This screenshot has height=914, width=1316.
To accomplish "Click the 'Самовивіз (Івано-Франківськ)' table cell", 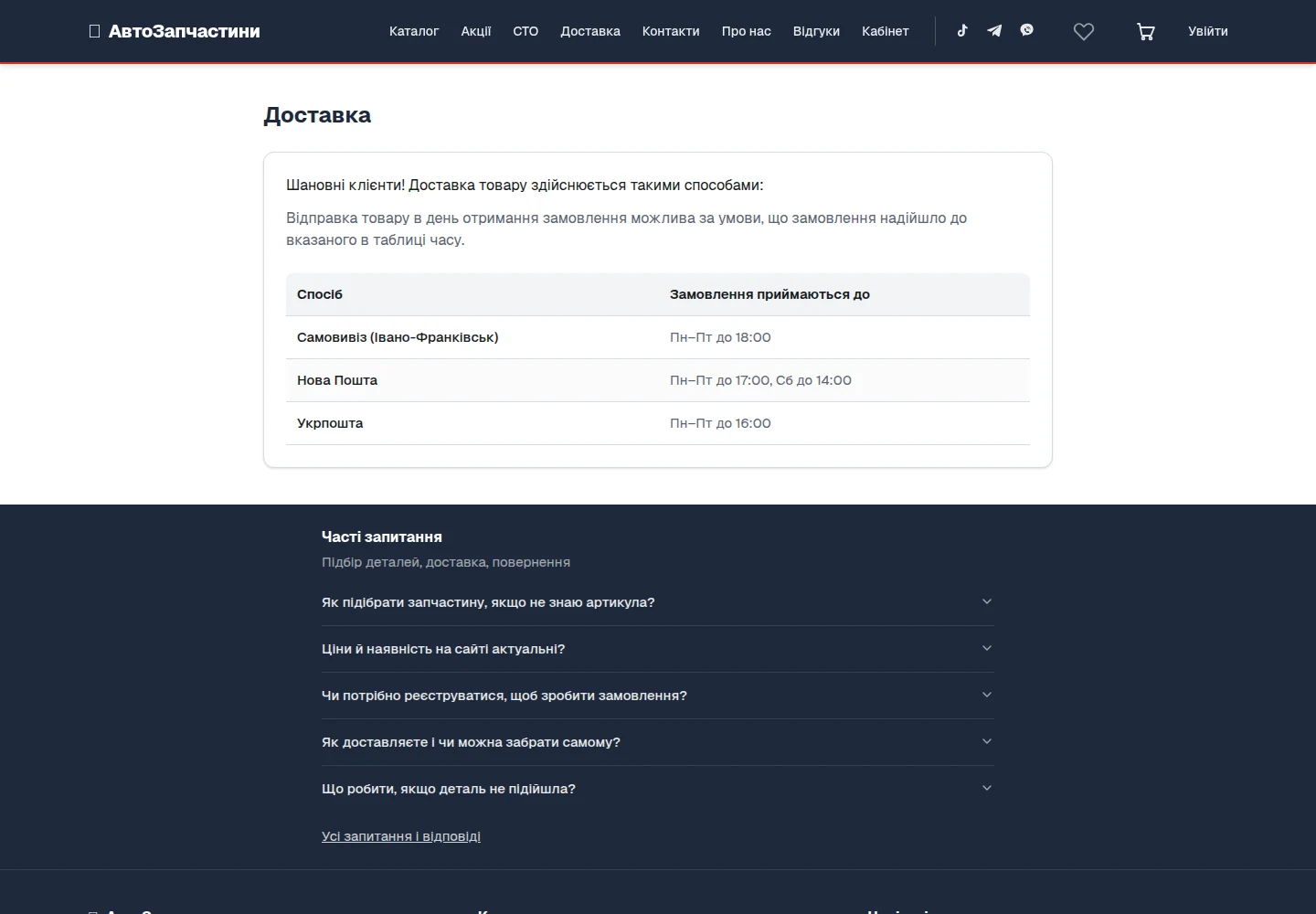I will [x=472, y=337].
